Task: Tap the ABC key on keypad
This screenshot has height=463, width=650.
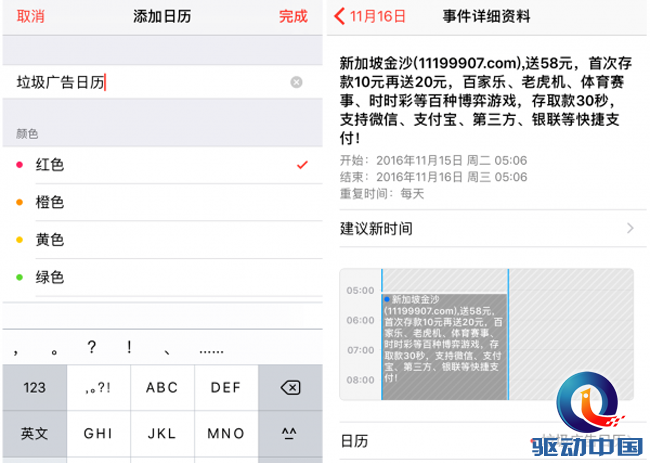Action: 162,388
